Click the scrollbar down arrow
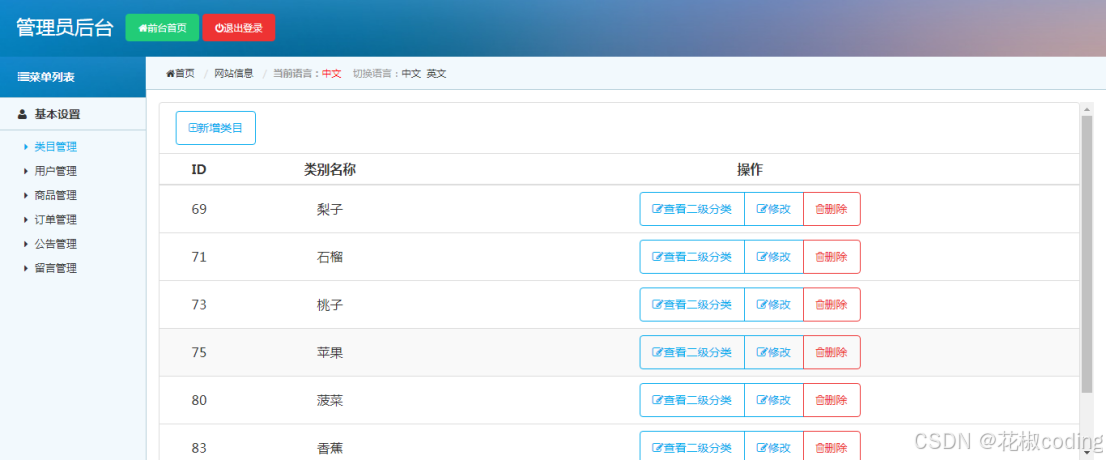This screenshot has width=1107, height=461. pyautogui.click(x=1087, y=453)
